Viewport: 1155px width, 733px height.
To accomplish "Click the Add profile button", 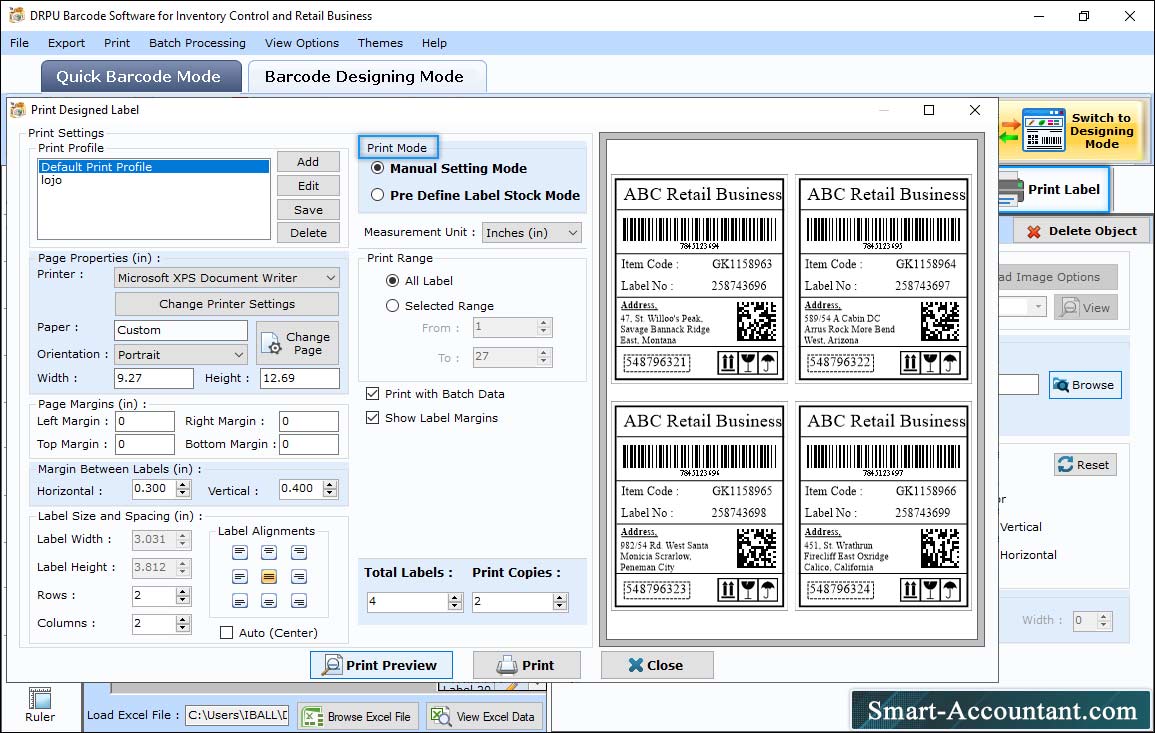I will (x=308, y=162).
